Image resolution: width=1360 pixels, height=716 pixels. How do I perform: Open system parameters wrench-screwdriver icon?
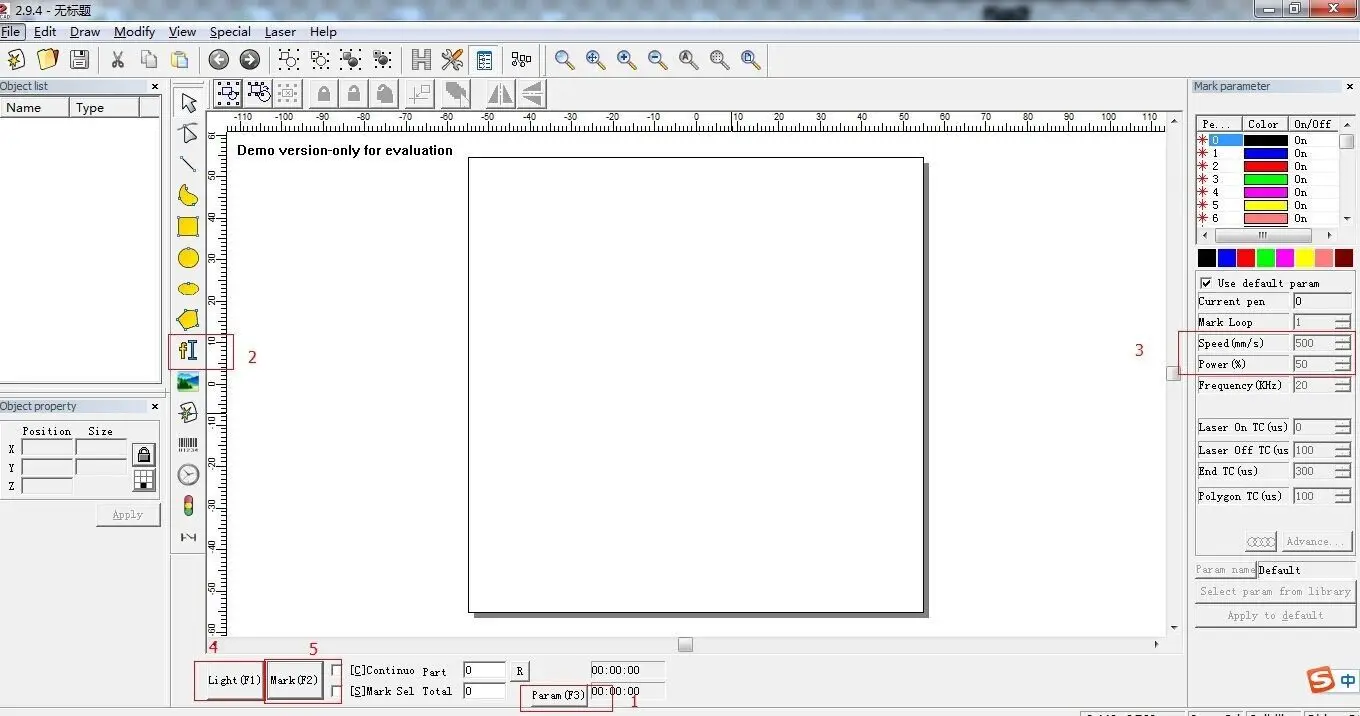pyautogui.click(x=452, y=60)
